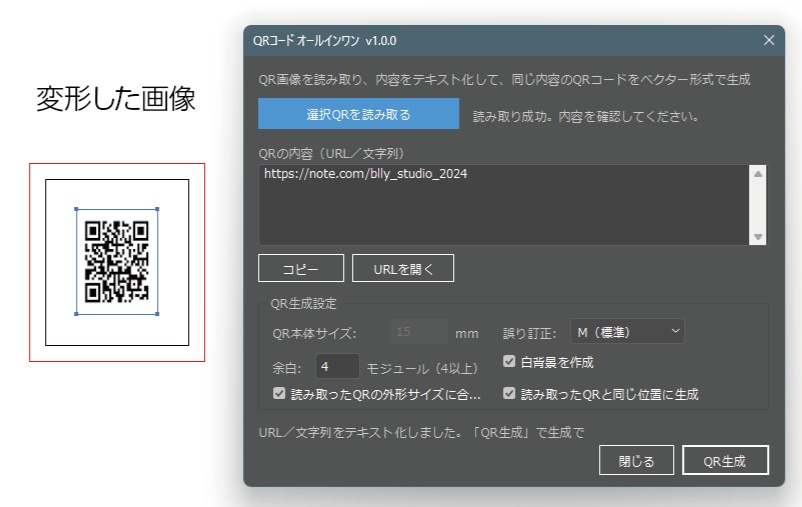Toggle 読み取ったQRと同じ位置に生成 checkbox
The height and width of the screenshot is (507, 802).
(509, 393)
